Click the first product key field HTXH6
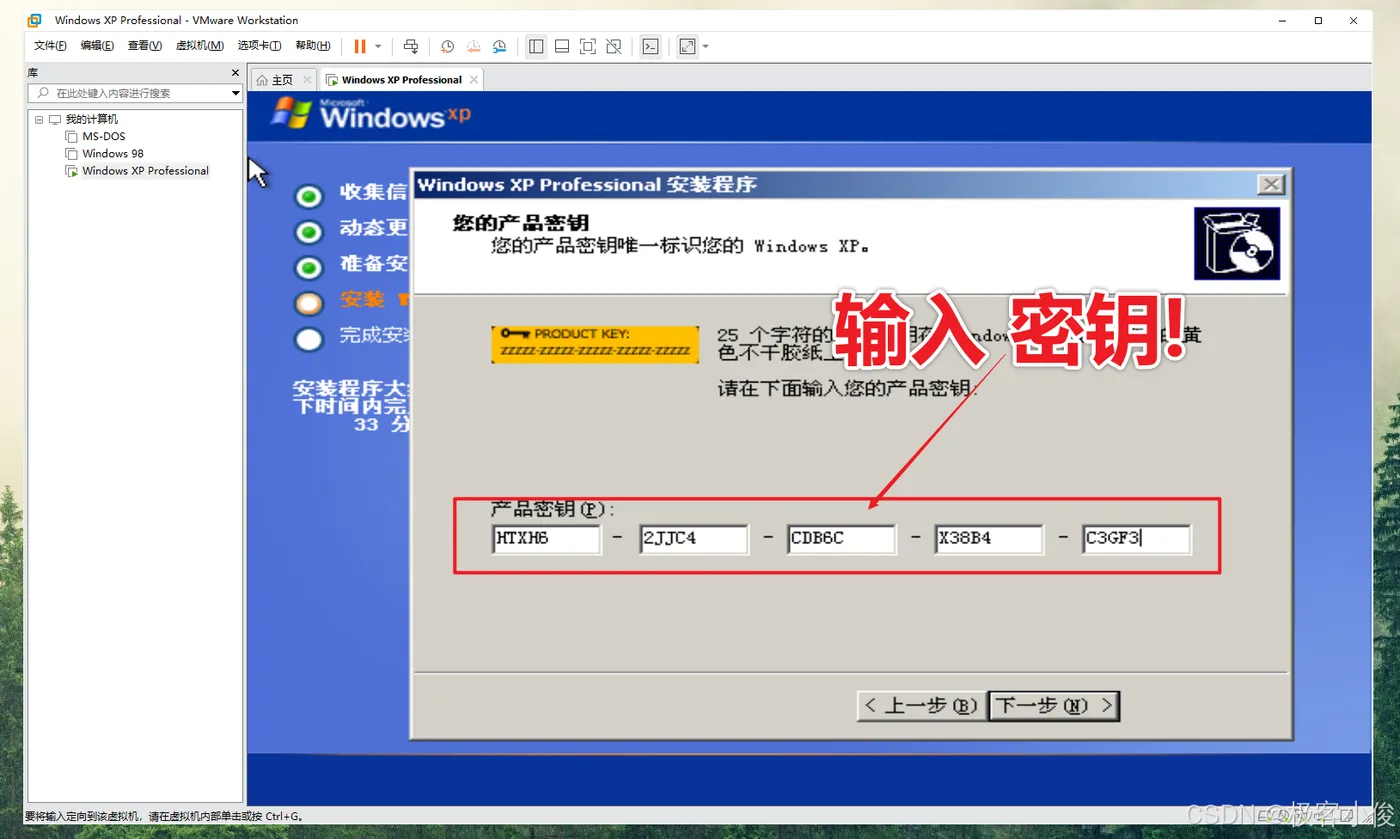This screenshot has width=1400, height=839. 546,539
